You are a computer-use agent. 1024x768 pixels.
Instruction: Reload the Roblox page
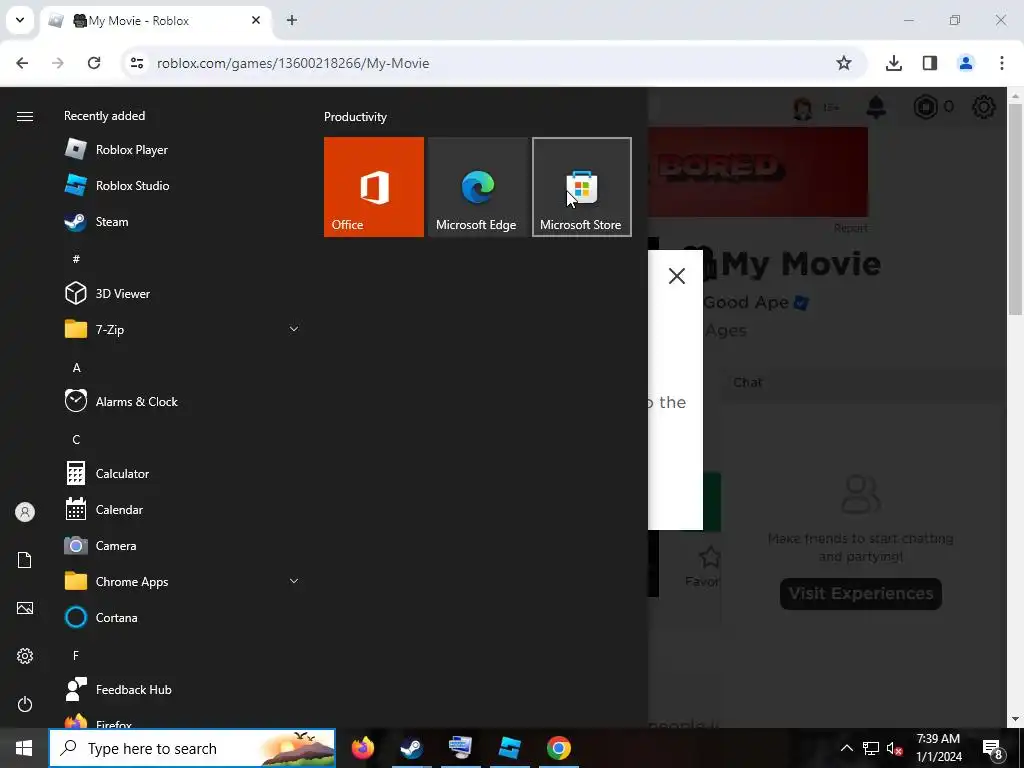point(94,63)
